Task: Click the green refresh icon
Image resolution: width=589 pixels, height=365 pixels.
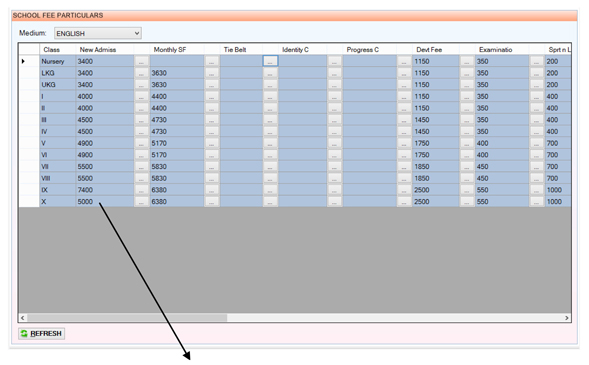Action: [24, 333]
